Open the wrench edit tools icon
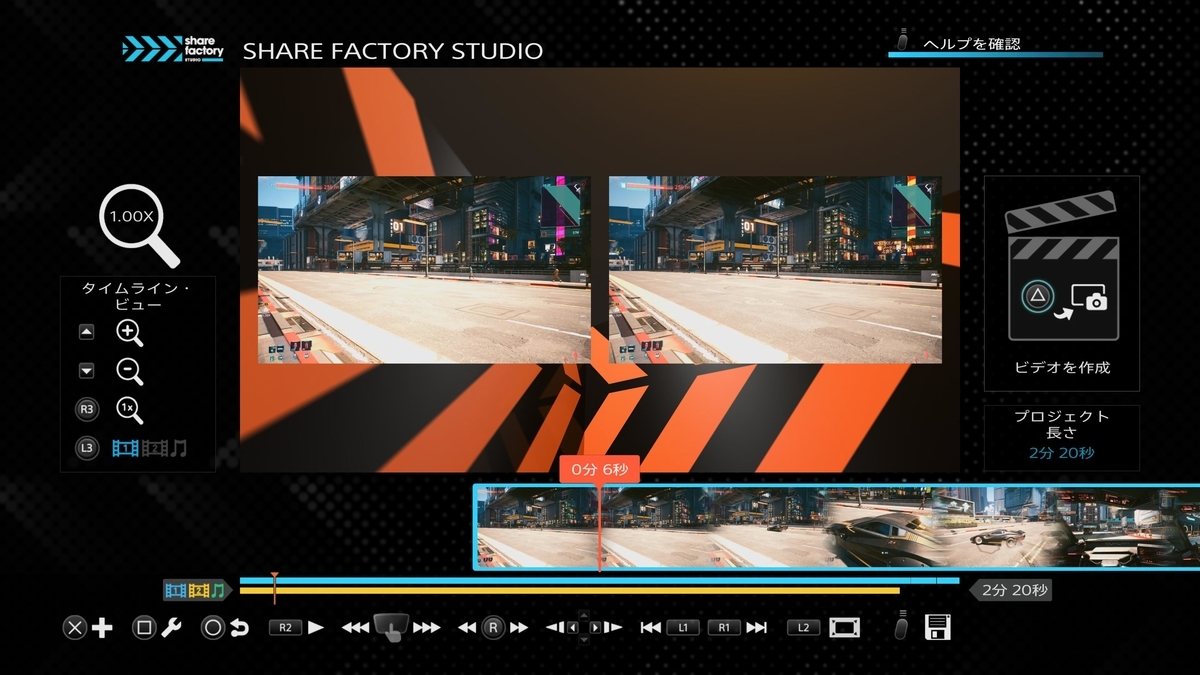The image size is (1200, 675). click(171, 628)
